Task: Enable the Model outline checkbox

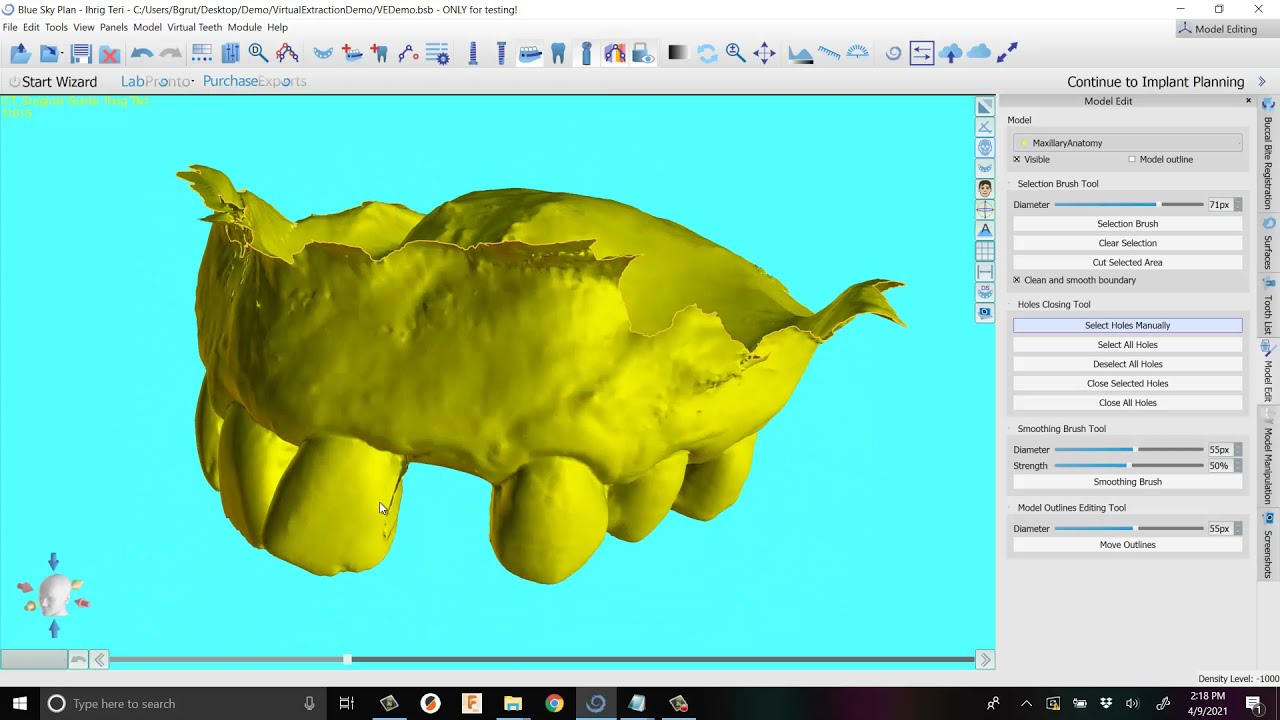Action: 1132,159
